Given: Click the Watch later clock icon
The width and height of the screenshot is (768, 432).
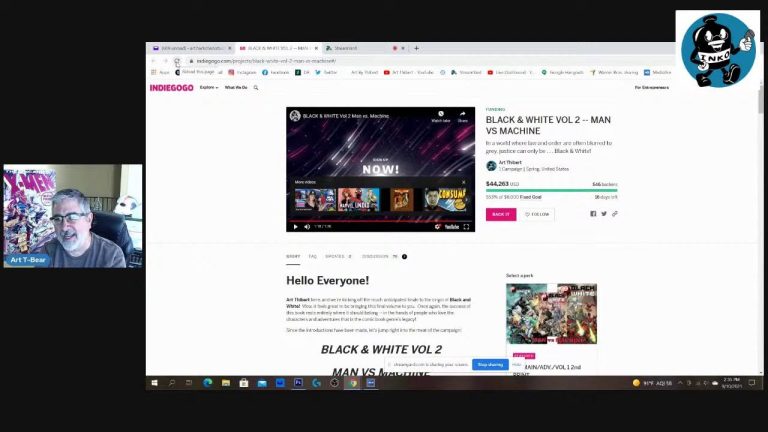Looking at the screenshot, I should (x=440, y=116).
